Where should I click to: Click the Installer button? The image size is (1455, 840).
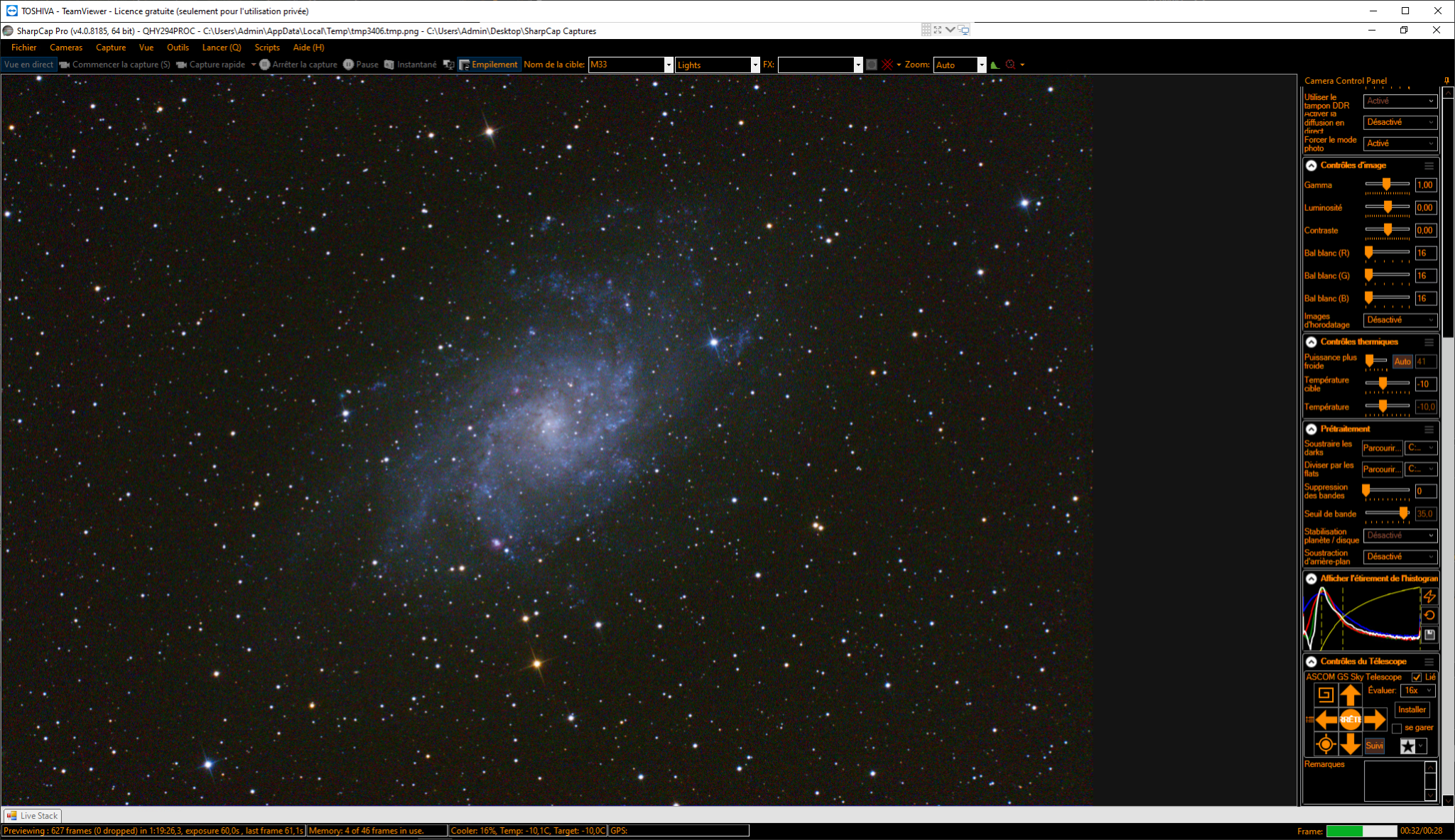1412,710
